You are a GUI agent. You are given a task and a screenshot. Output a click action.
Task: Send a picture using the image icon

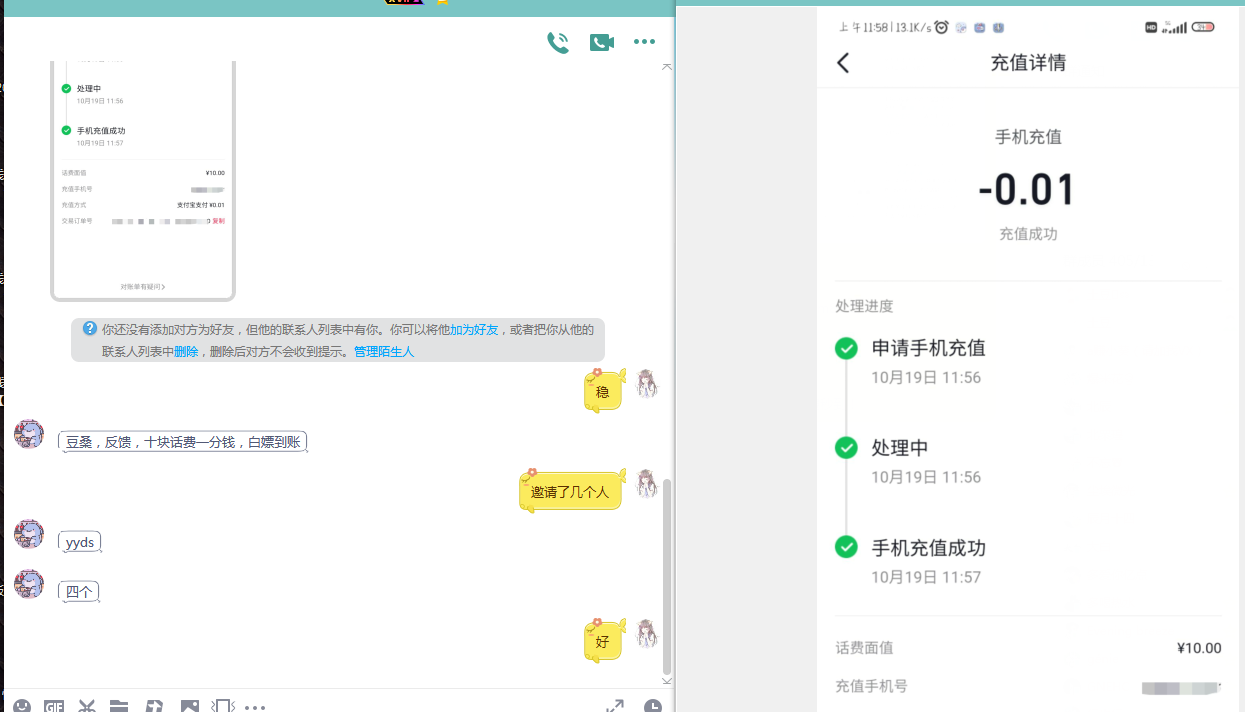click(x=188, y=706)
